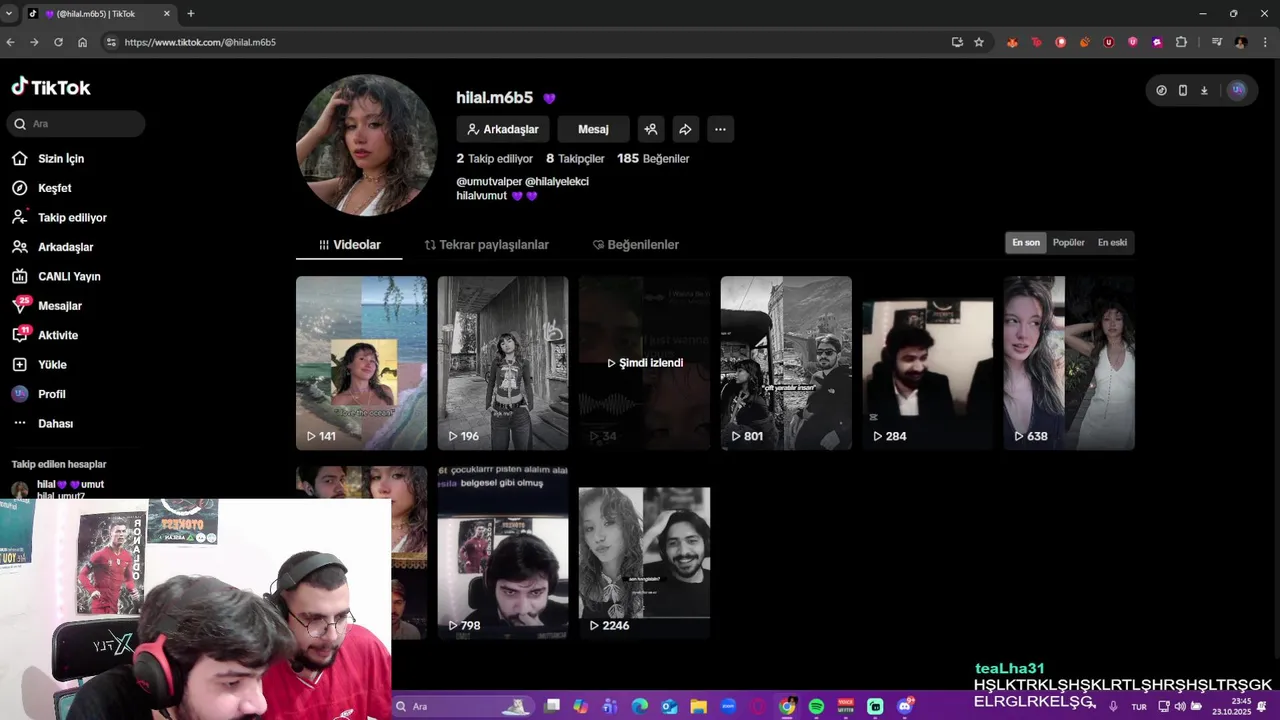This screenshot has width=1280, height=720.
Task: Open the three-dot profile options menu
Action: click(720, 129)
